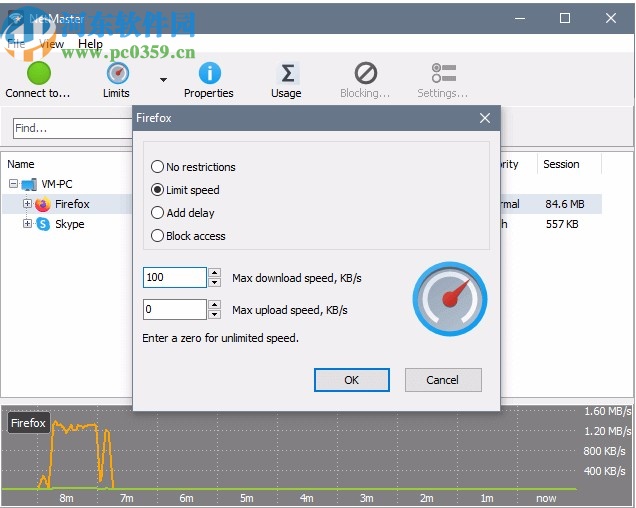
Task: Select the Firefox row icon
Action: [43, 204]
